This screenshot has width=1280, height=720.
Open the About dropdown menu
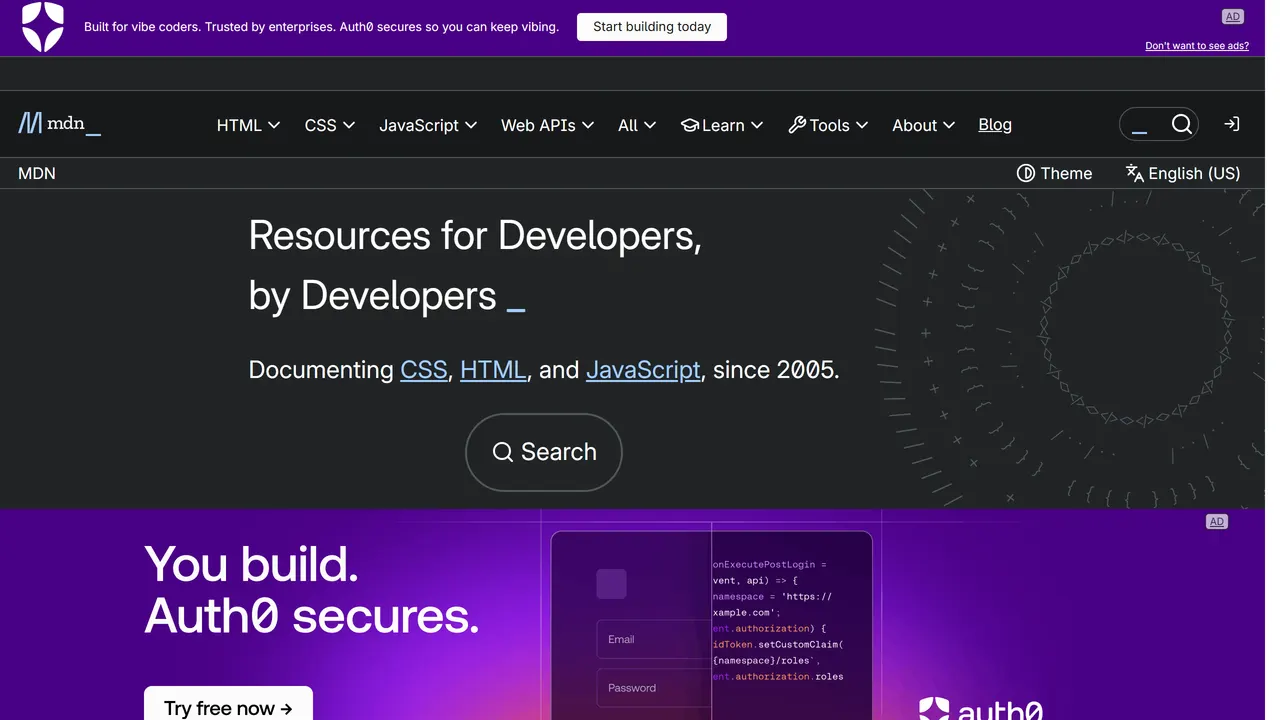pyautogui.click(x=923, y=125)
